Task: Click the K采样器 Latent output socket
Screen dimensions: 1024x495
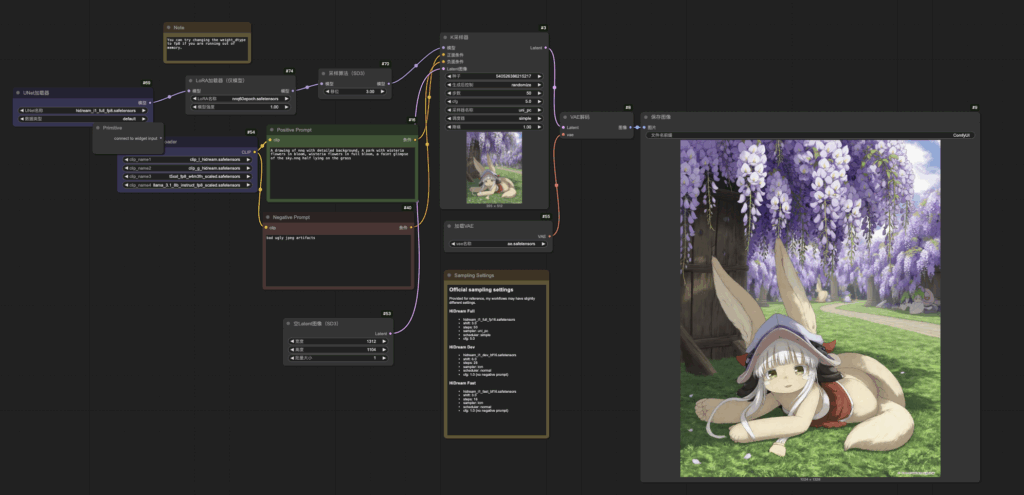Action: click(x=545, y=48)
